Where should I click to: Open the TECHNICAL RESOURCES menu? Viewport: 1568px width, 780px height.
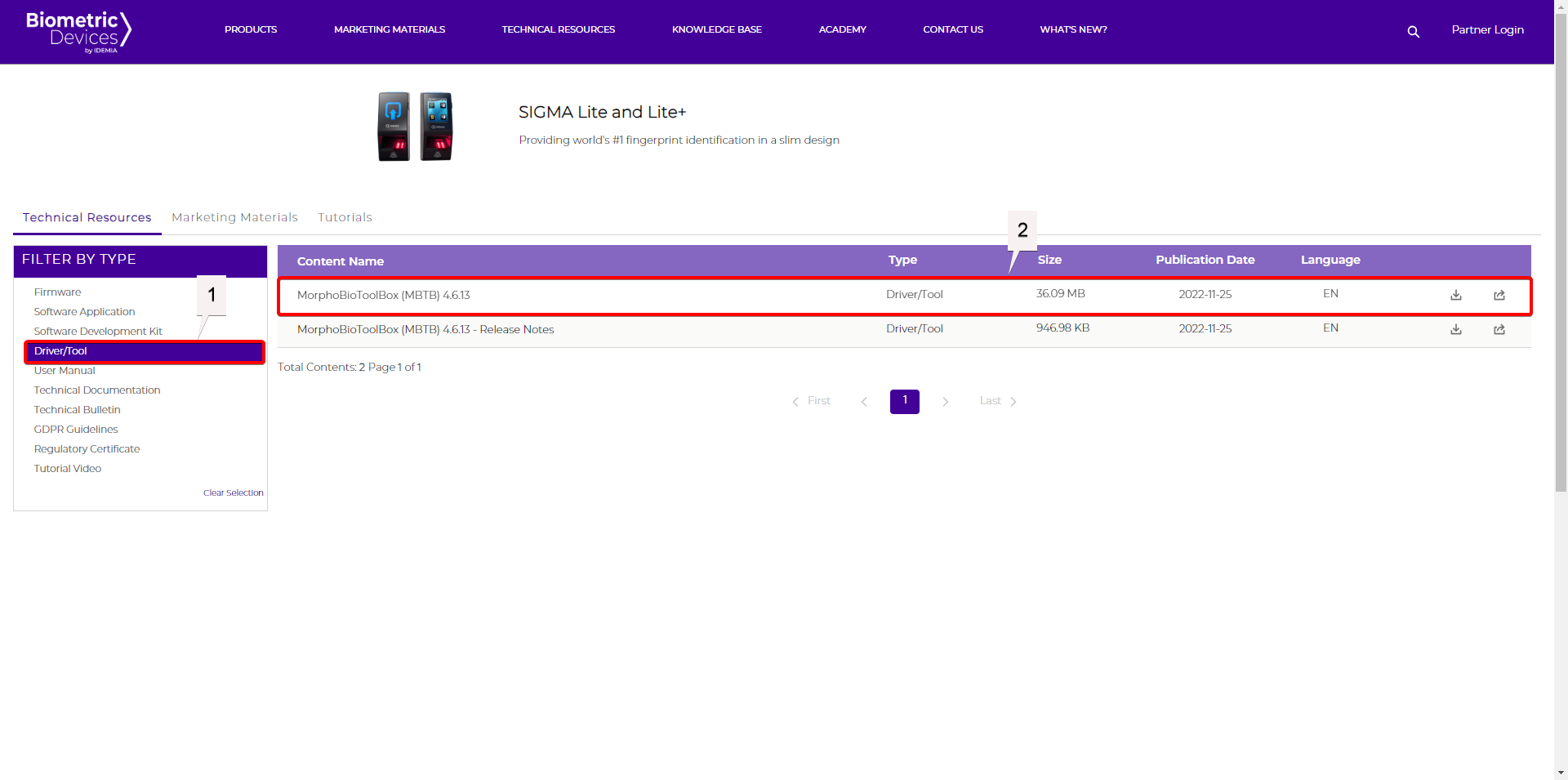(559, 29)
